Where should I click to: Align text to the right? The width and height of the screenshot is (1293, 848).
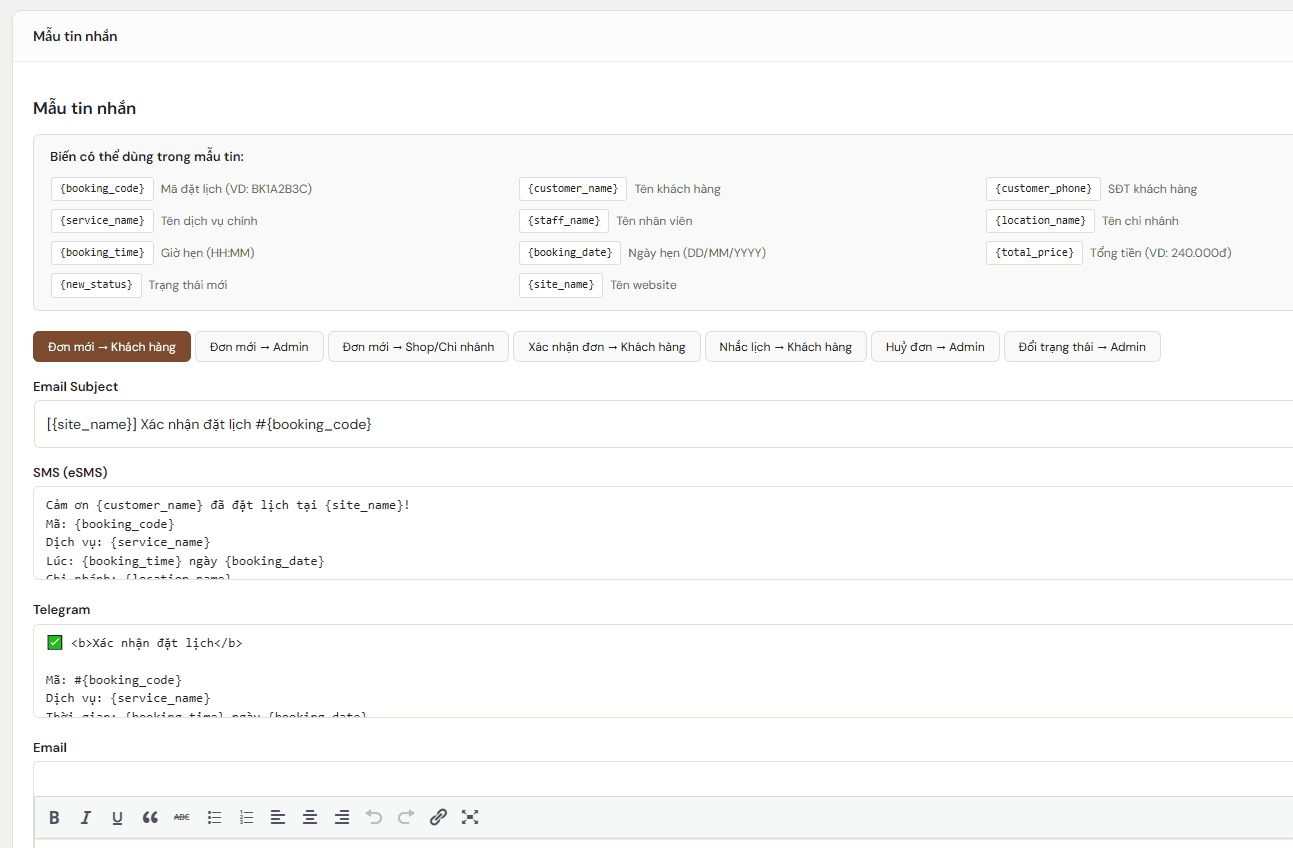[x=342, y=817]
